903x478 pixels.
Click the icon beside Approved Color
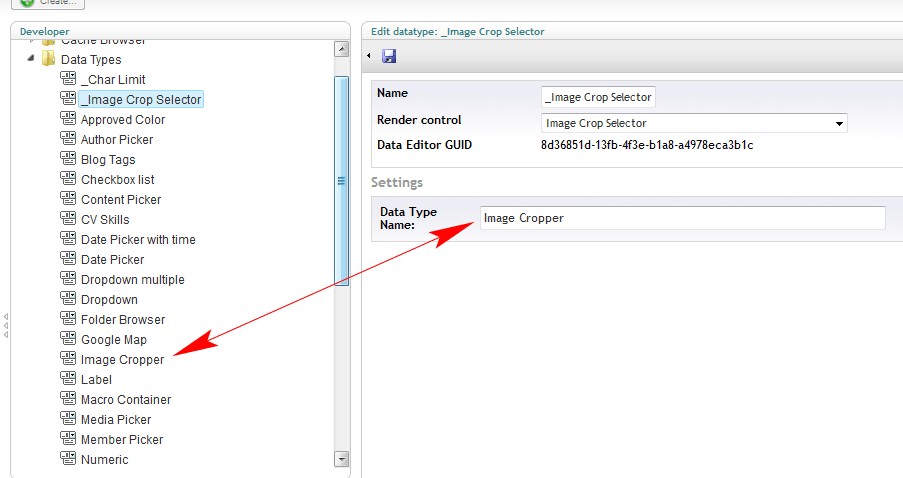point(68,119)
